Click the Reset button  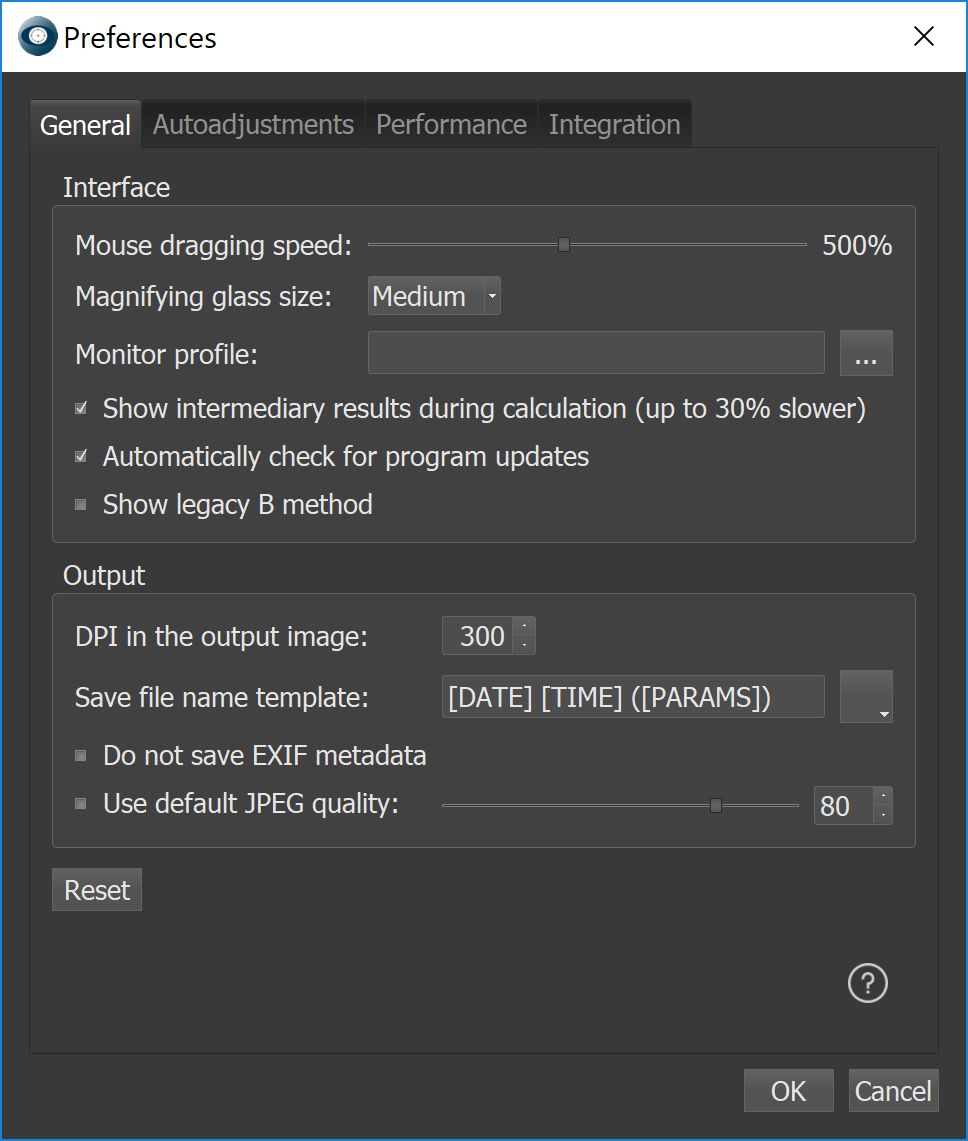tap(97, 890)
